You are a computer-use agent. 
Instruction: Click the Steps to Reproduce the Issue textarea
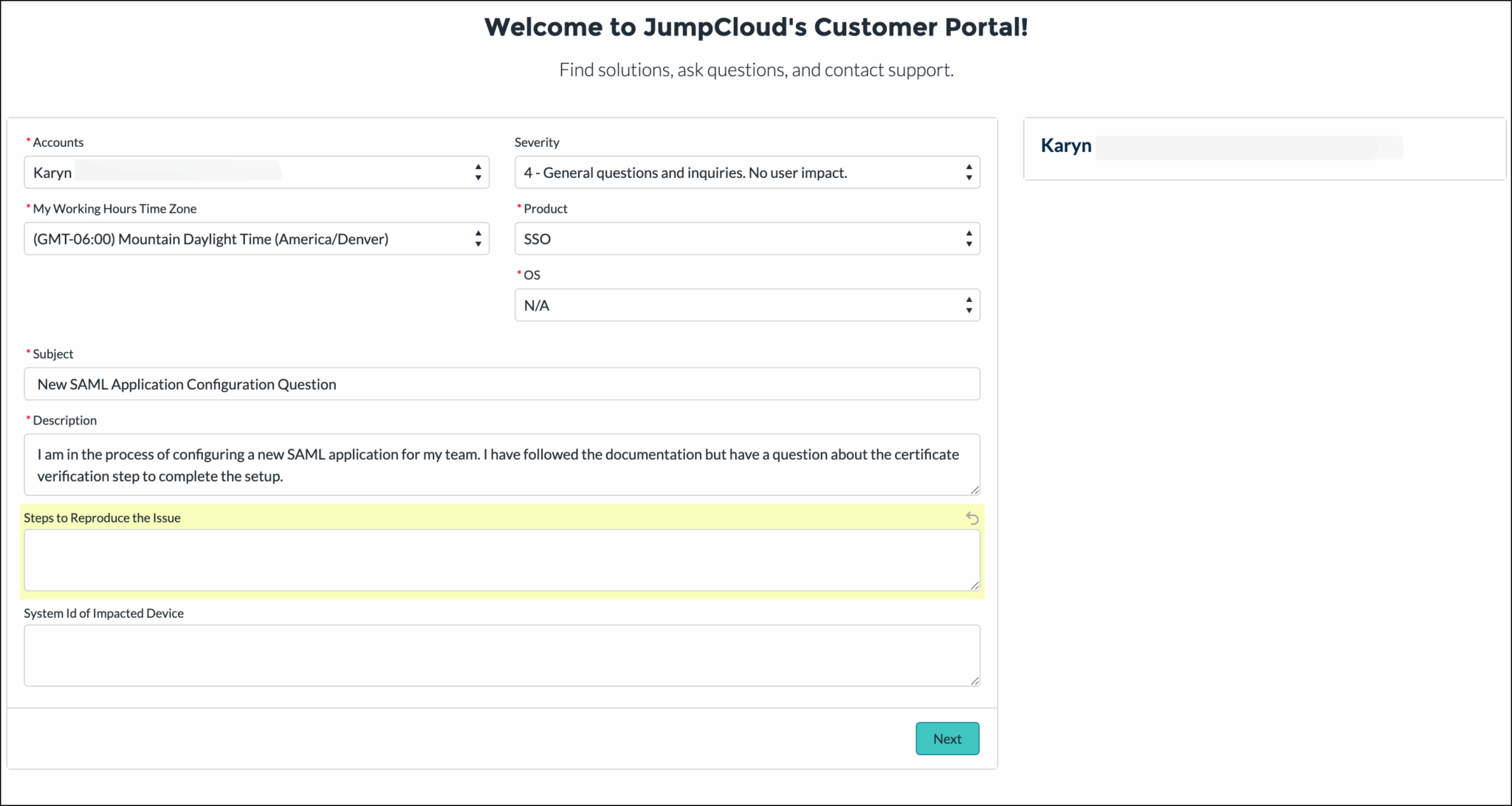[x=501, y=559]
